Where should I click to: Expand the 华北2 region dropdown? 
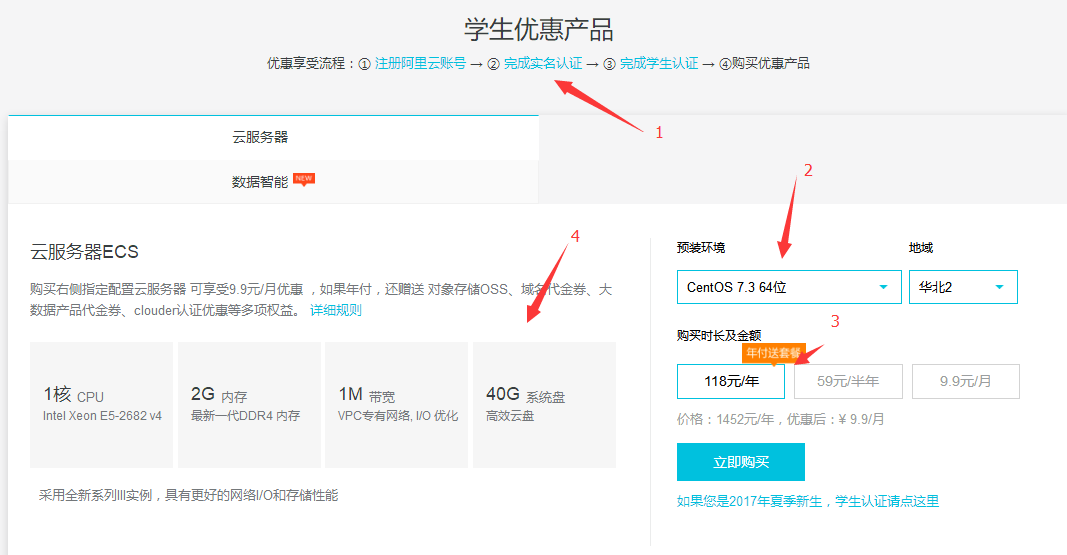point(963,287)
